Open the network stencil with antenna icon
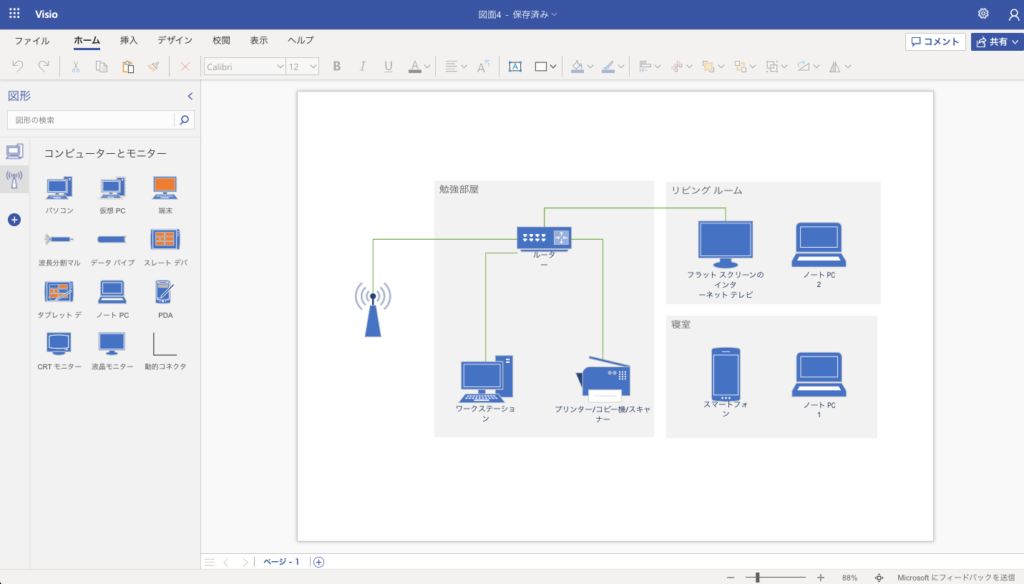Screen dimensions: 1024x584 [x=14, y=180]
